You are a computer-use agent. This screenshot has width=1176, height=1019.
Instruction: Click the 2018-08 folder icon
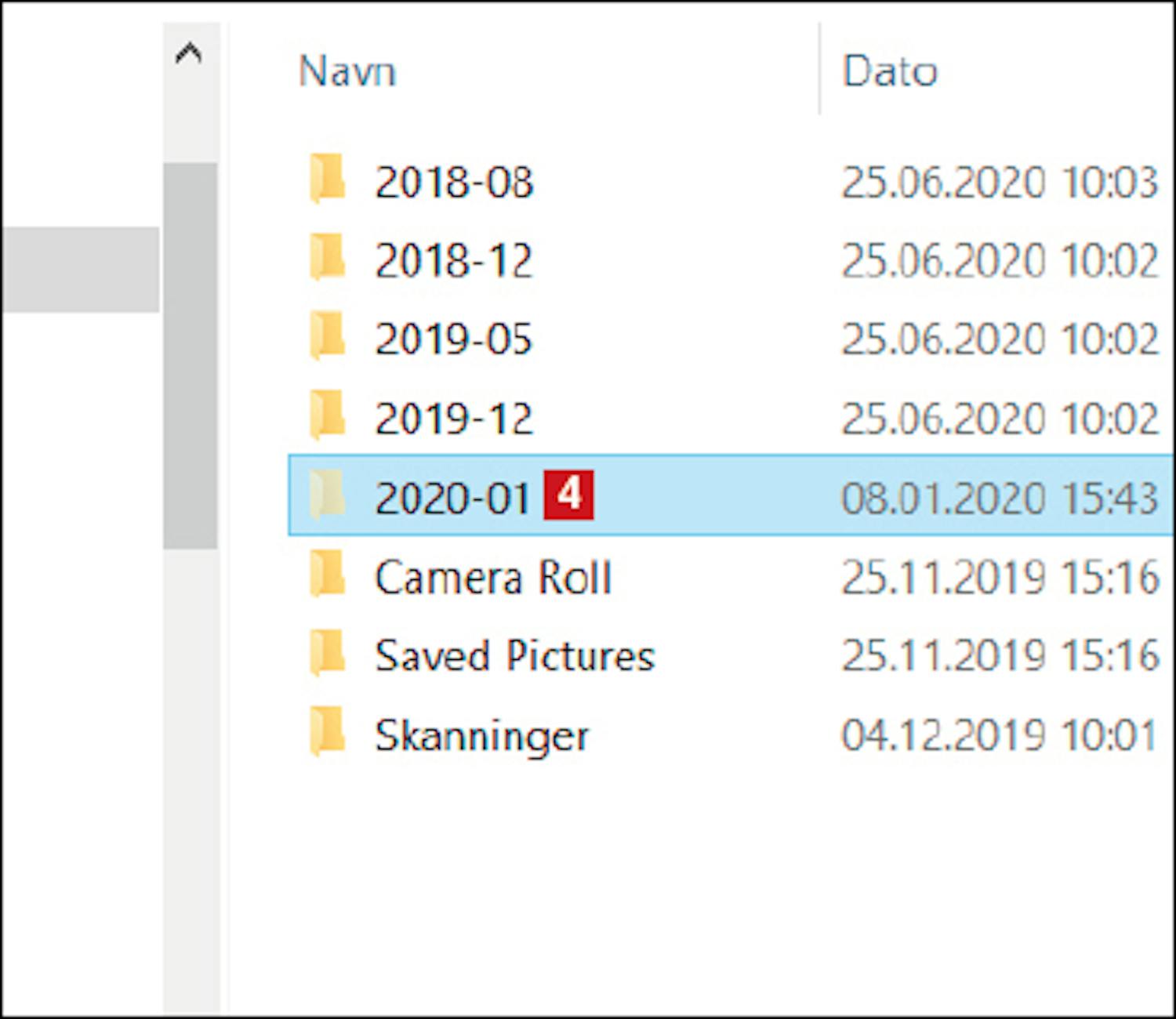coord(327,180)
